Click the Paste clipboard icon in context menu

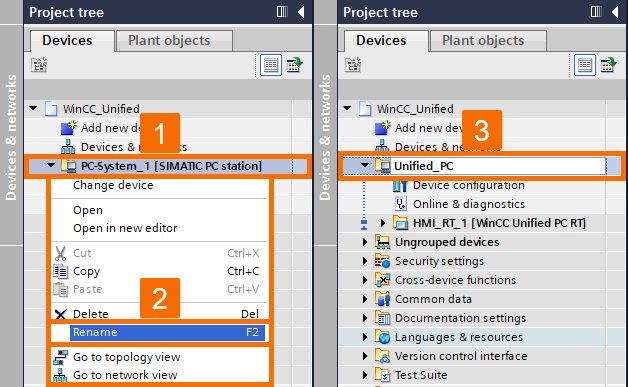pyautogui.click(x=60, y=290)
